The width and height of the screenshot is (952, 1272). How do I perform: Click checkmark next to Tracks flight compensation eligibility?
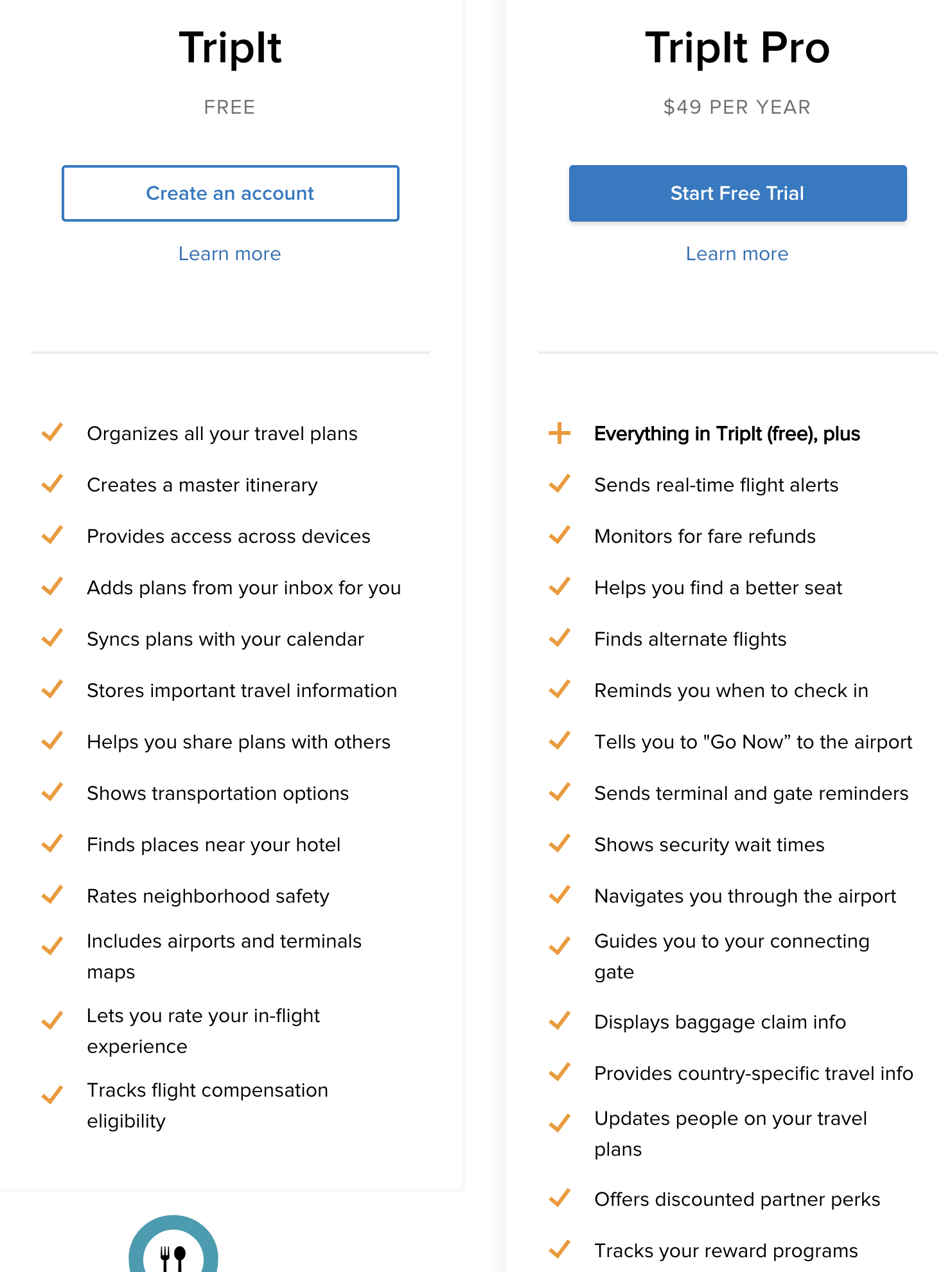pos(52,1095)
